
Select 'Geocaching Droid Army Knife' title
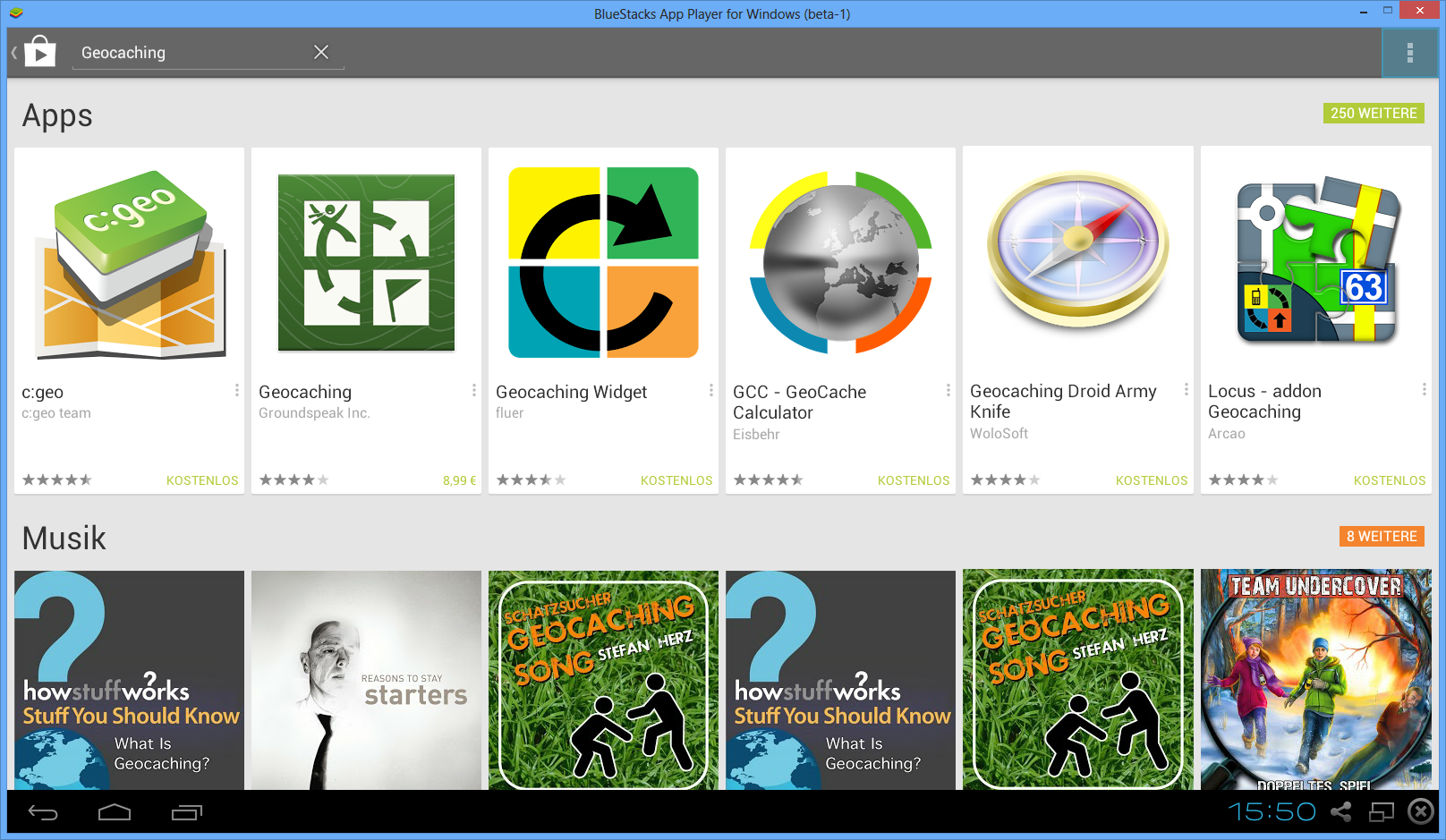click(1063, 401)
